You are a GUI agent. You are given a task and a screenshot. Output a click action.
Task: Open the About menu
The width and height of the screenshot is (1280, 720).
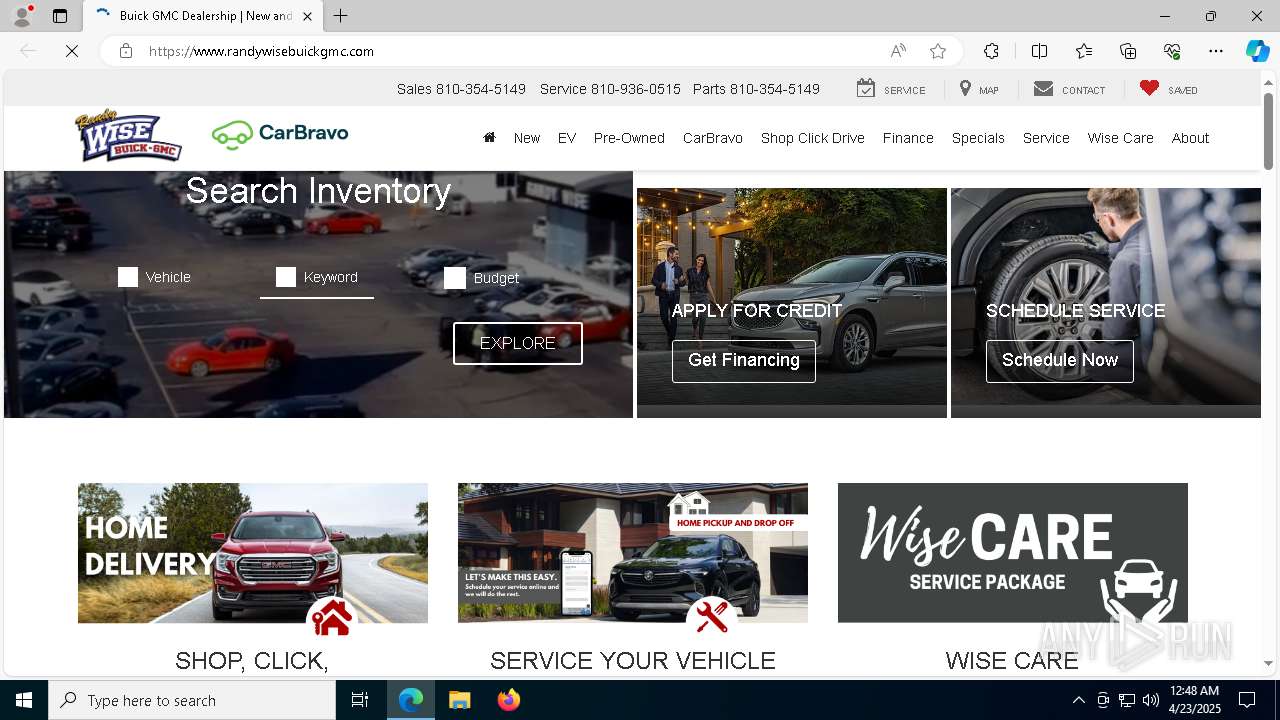coord(1190,138)
